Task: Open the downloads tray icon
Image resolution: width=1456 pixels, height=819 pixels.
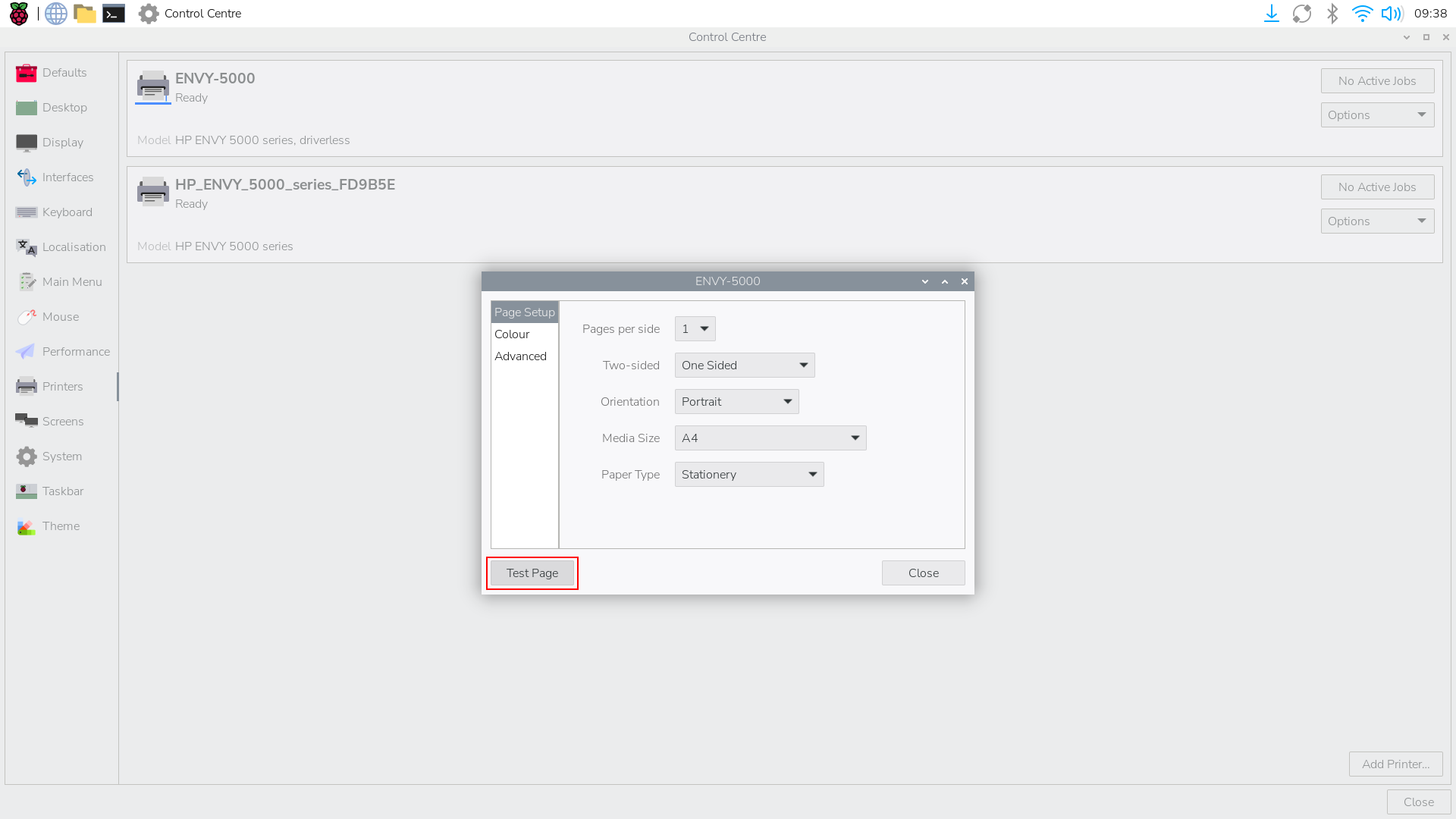Action: [1272, 14]
